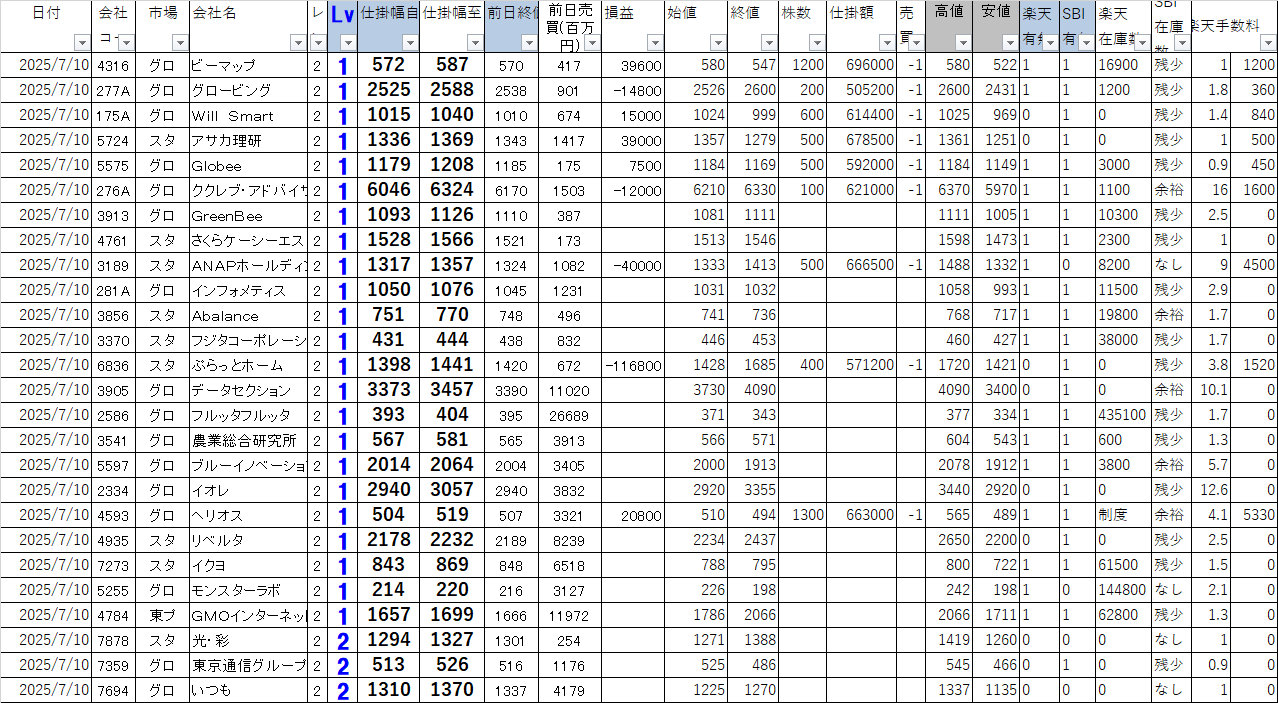The width and height of the screenshot is (1278, 703).
Task: Open the 会社コード column filter dropdown
Action: tap(127, 43)
